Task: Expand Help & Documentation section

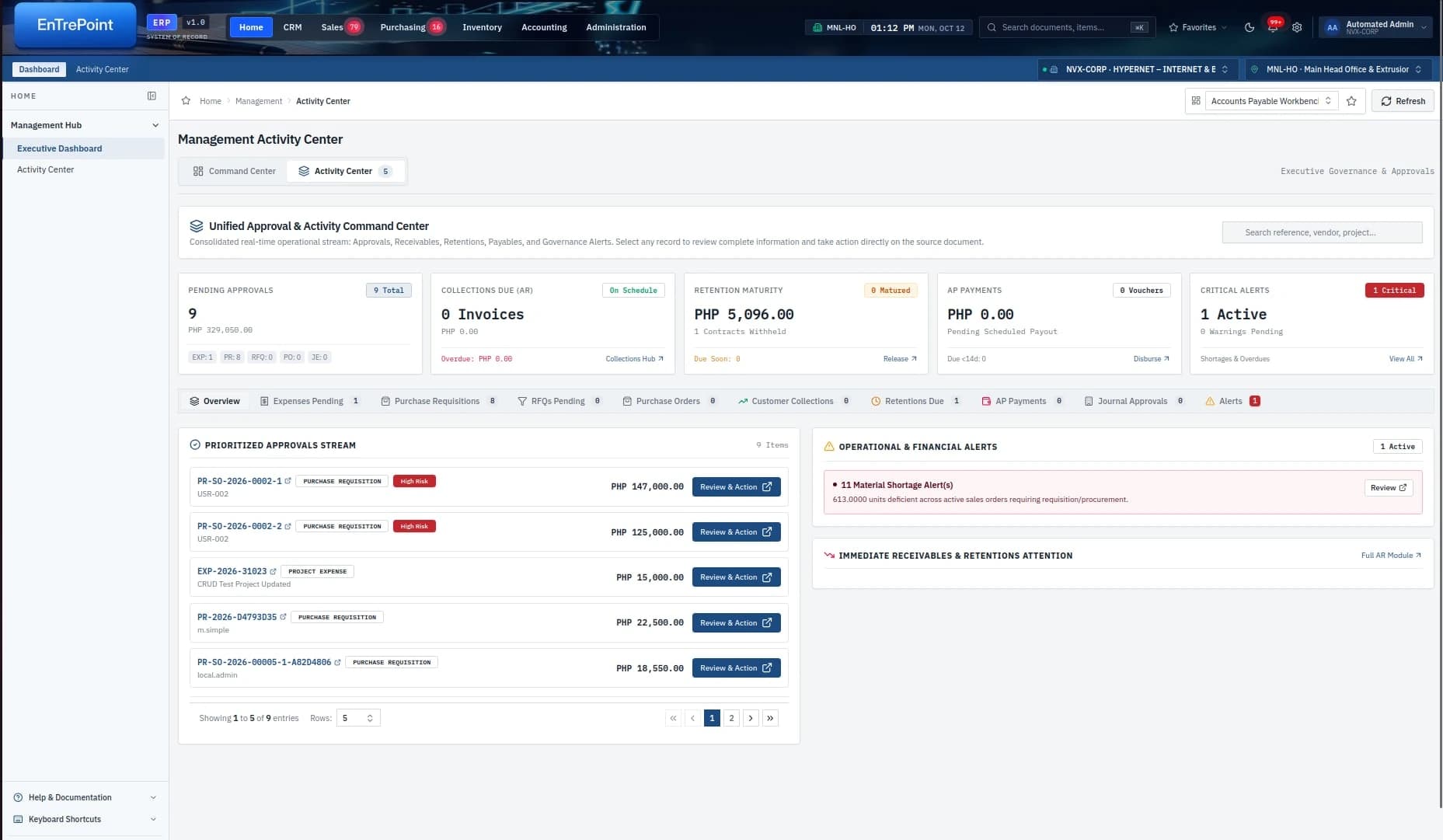Action: 85,797
